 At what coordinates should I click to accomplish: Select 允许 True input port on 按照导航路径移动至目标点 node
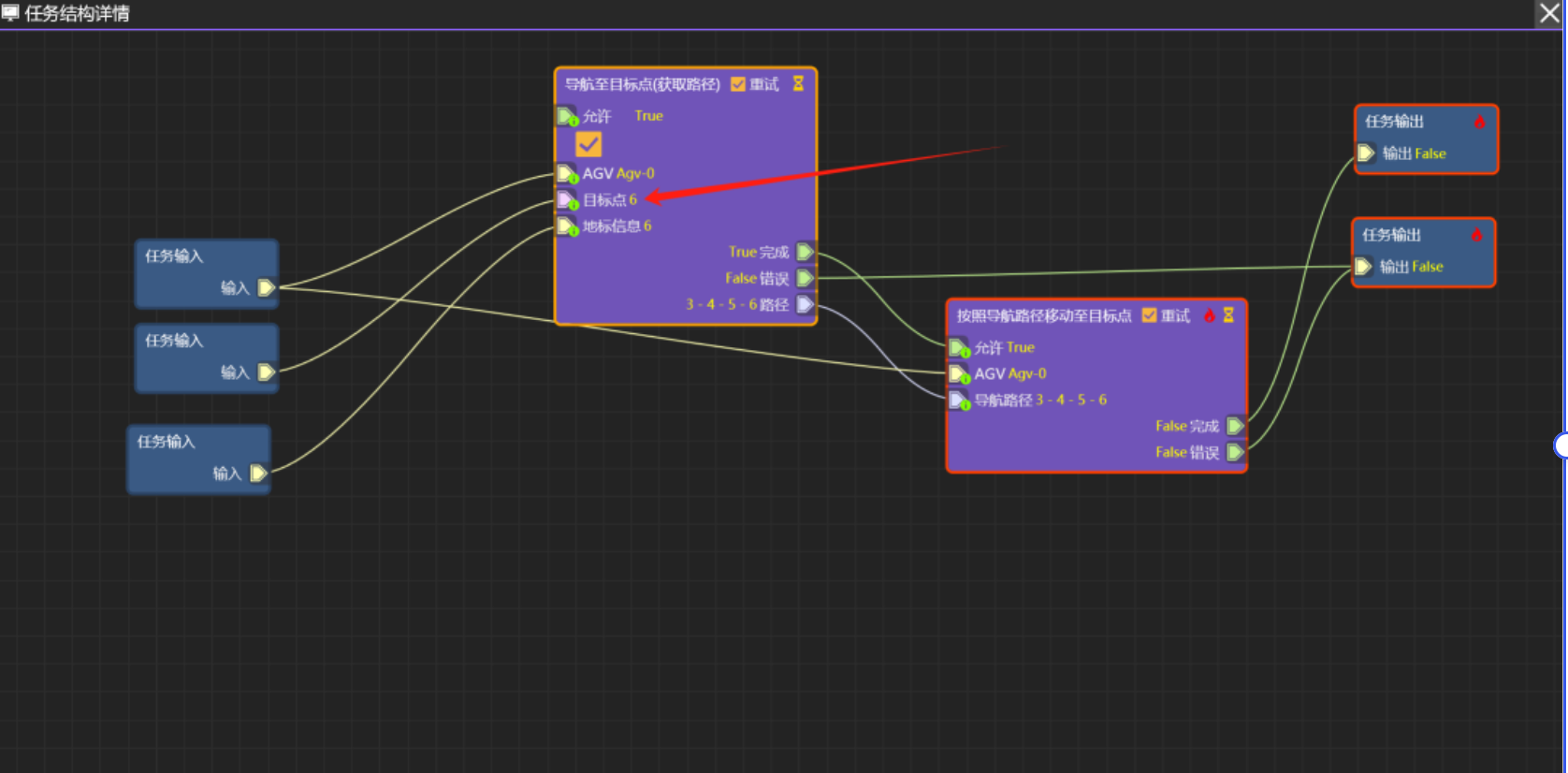point(958,348)
